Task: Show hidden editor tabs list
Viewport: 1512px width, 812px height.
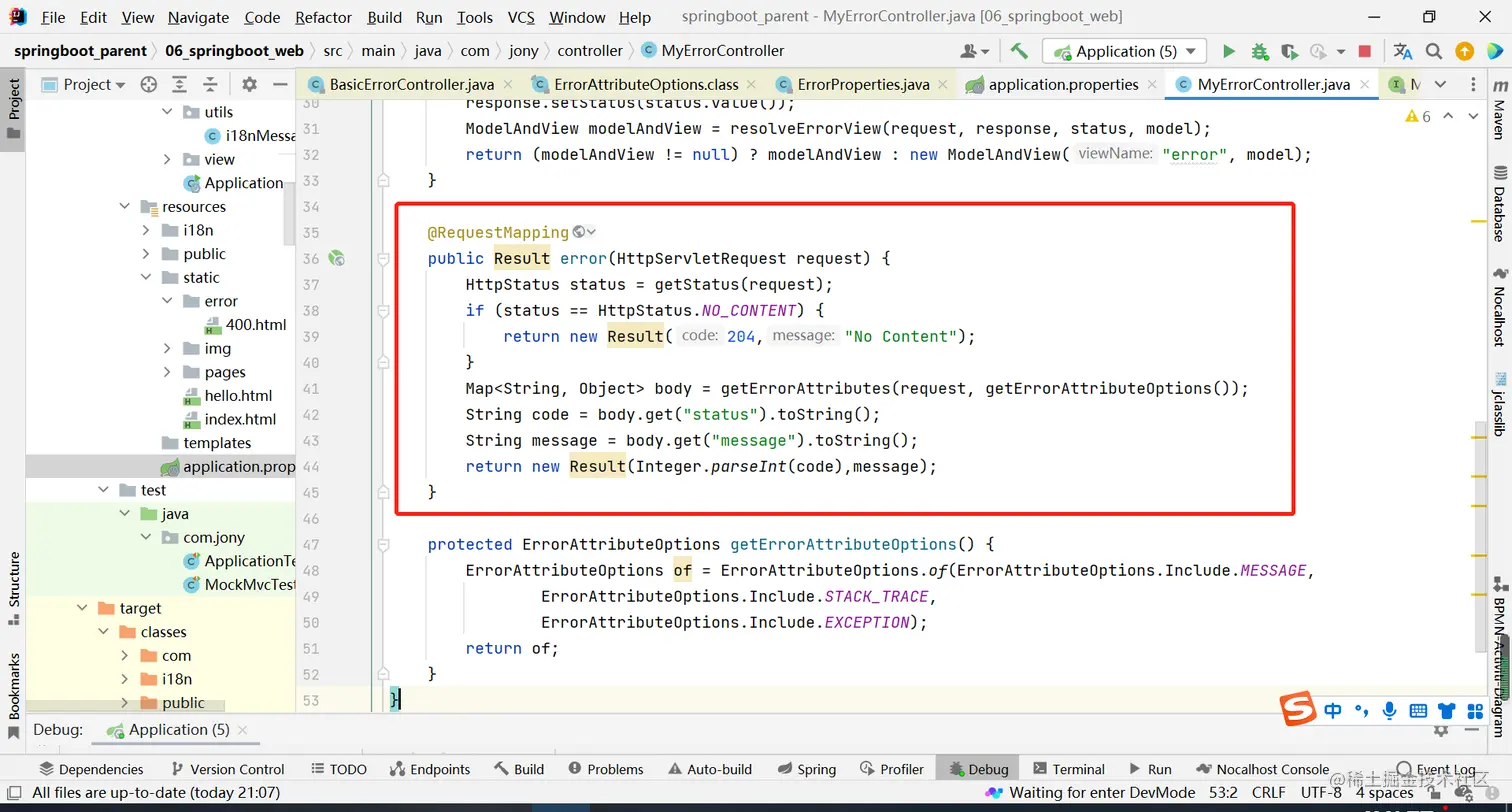Action: [1441, 85]
